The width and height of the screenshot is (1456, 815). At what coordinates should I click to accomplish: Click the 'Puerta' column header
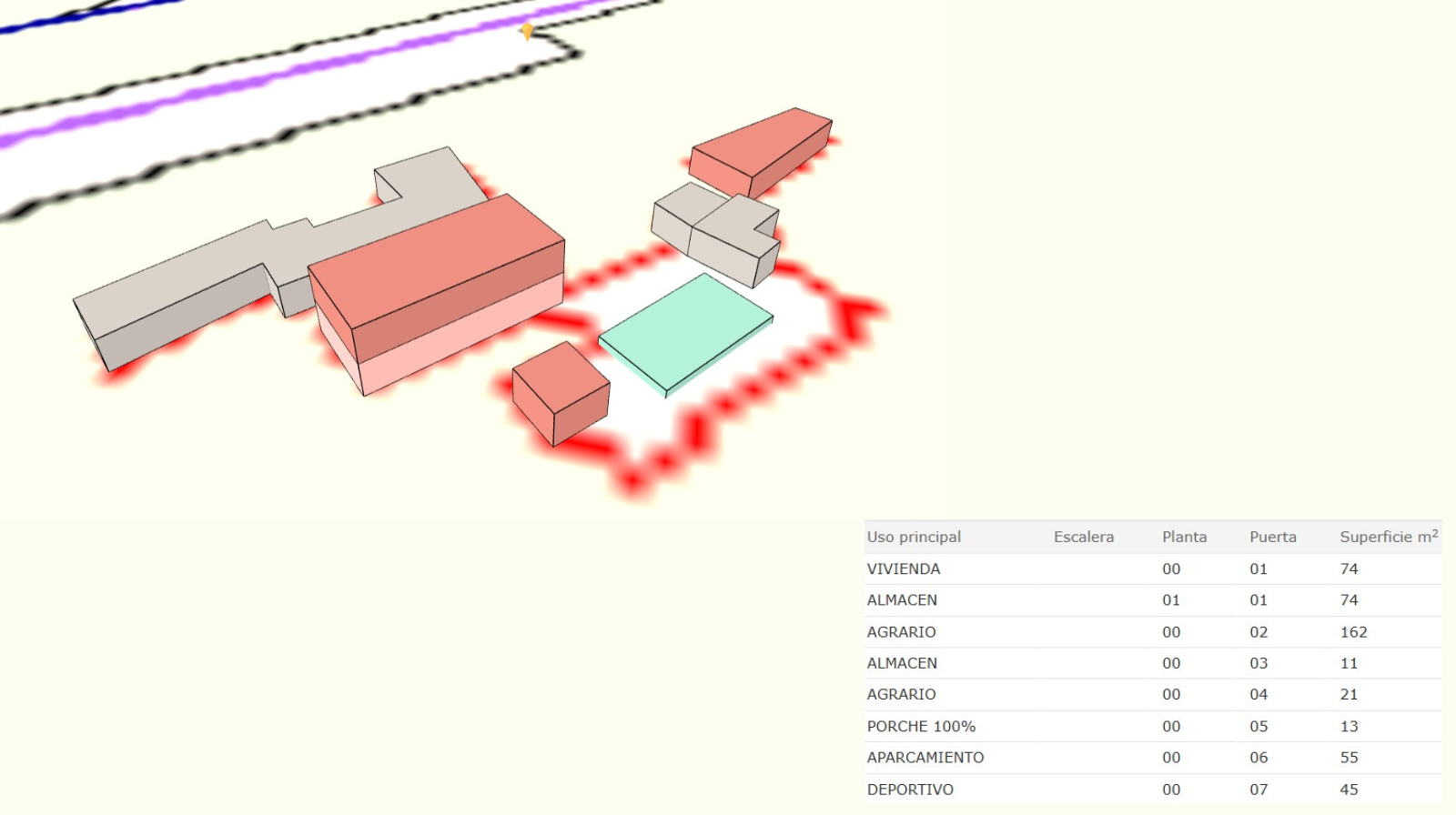point(1272,537)
